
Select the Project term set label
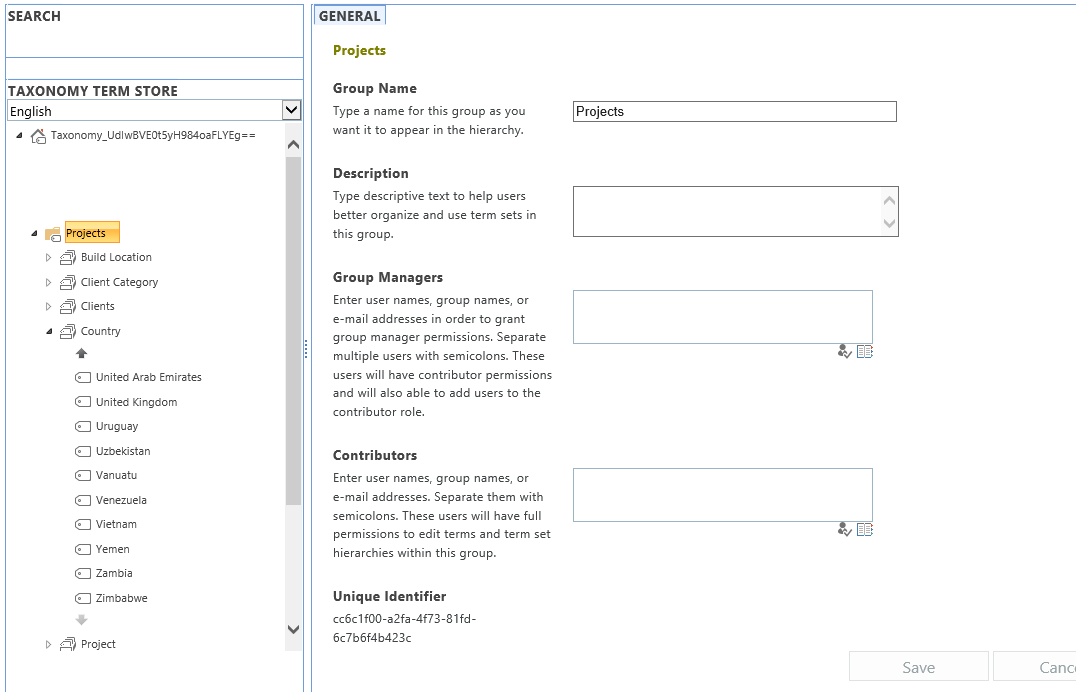(x=98, y=644)
